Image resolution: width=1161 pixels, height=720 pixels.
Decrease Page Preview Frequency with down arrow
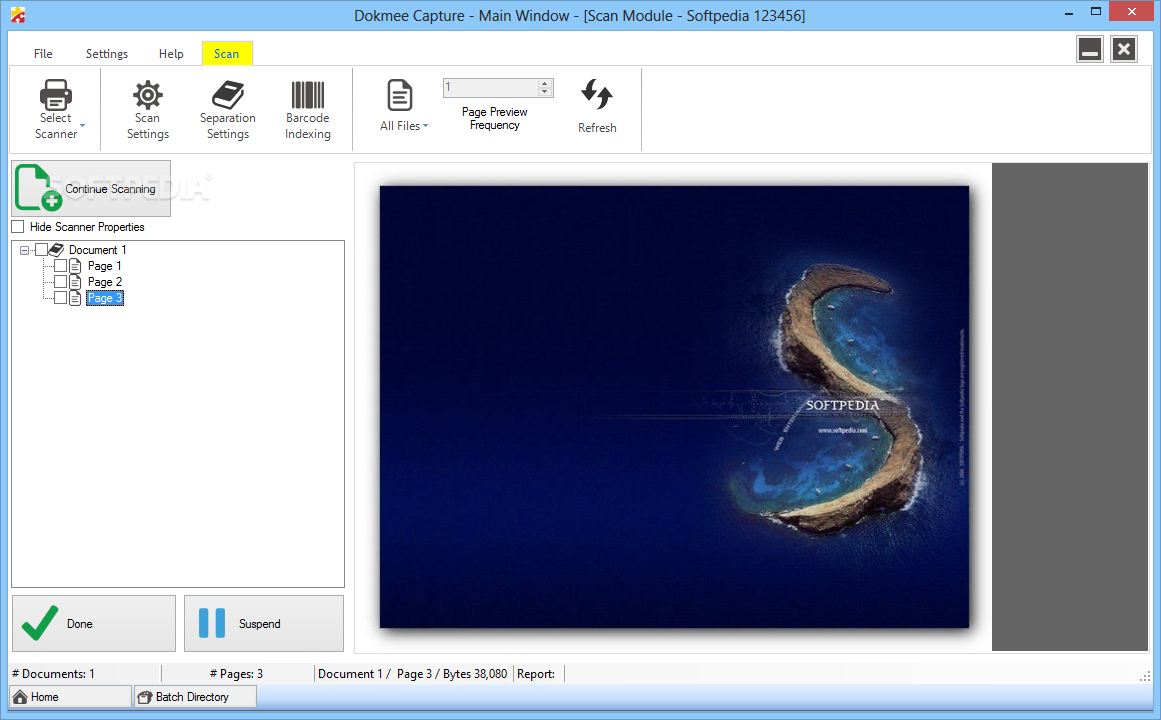click(545, 92)
